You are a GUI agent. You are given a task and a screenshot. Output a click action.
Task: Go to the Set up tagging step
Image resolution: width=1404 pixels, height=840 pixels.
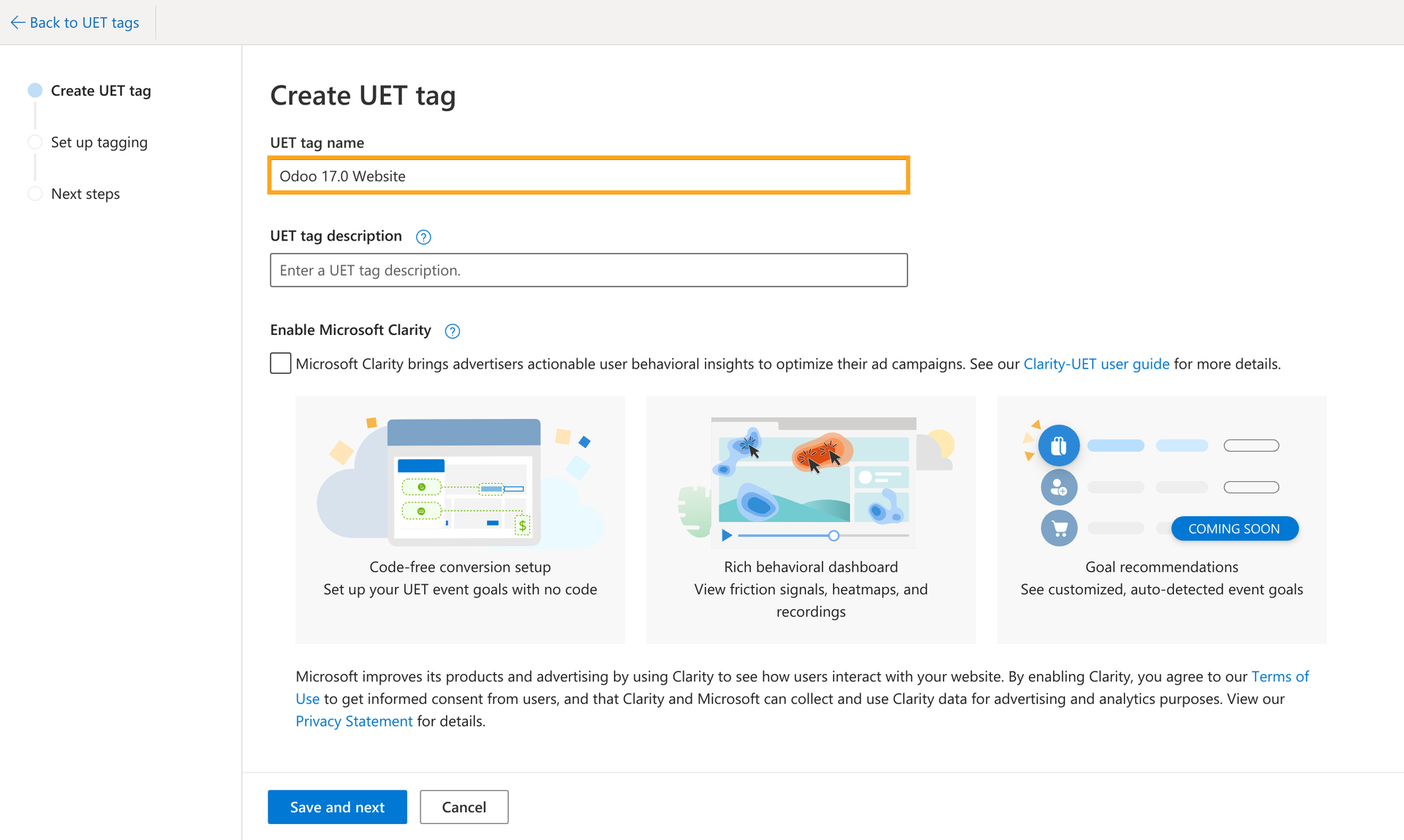(x=99, y=143)
